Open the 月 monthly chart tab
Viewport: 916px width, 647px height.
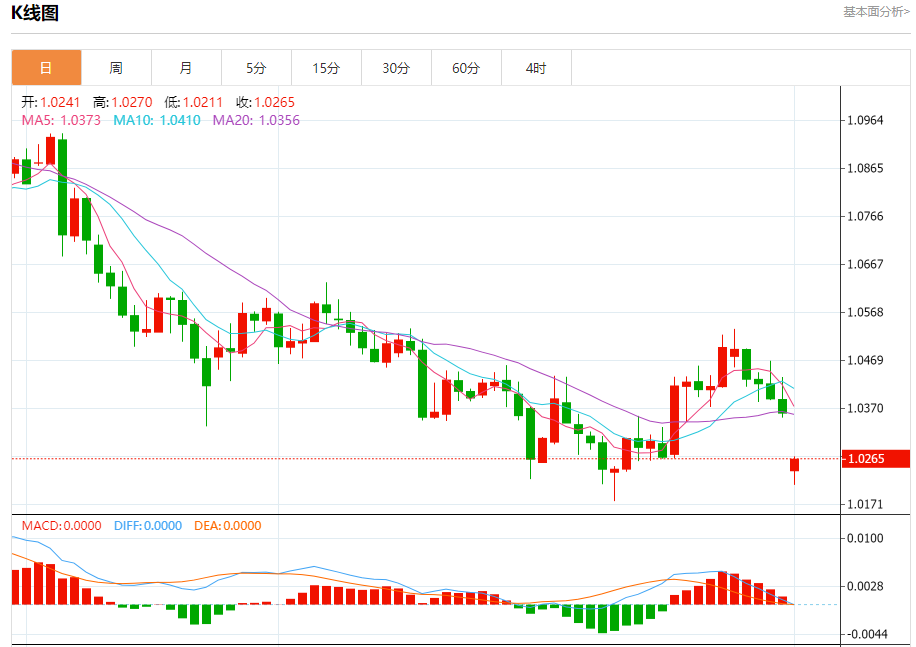pyautogui.click(x=186, y=68)
